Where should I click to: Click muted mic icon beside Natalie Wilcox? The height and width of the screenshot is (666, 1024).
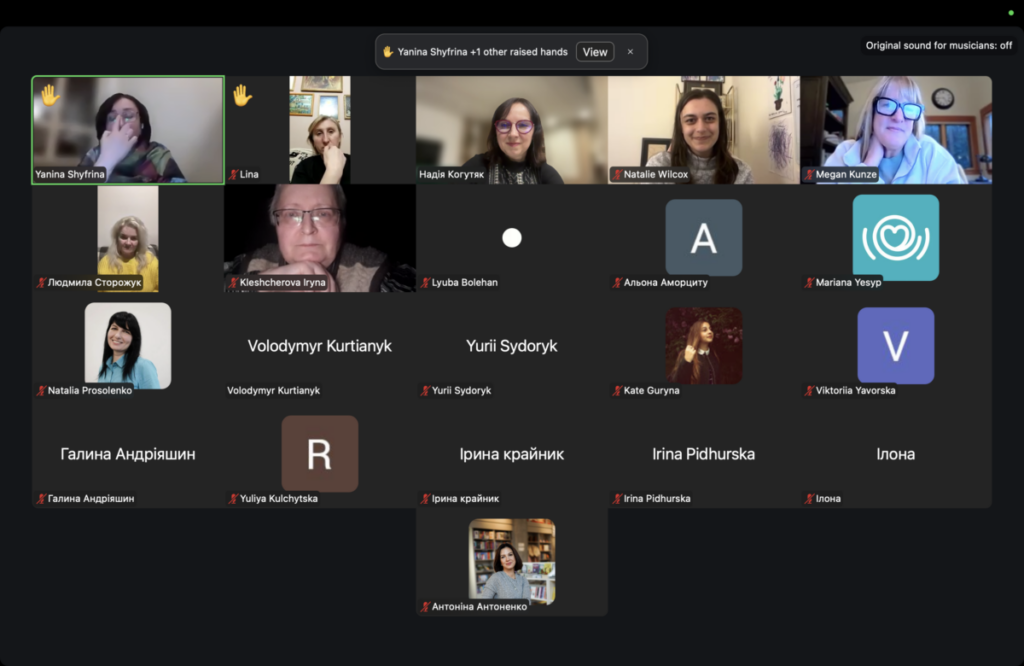click(617, 175)
